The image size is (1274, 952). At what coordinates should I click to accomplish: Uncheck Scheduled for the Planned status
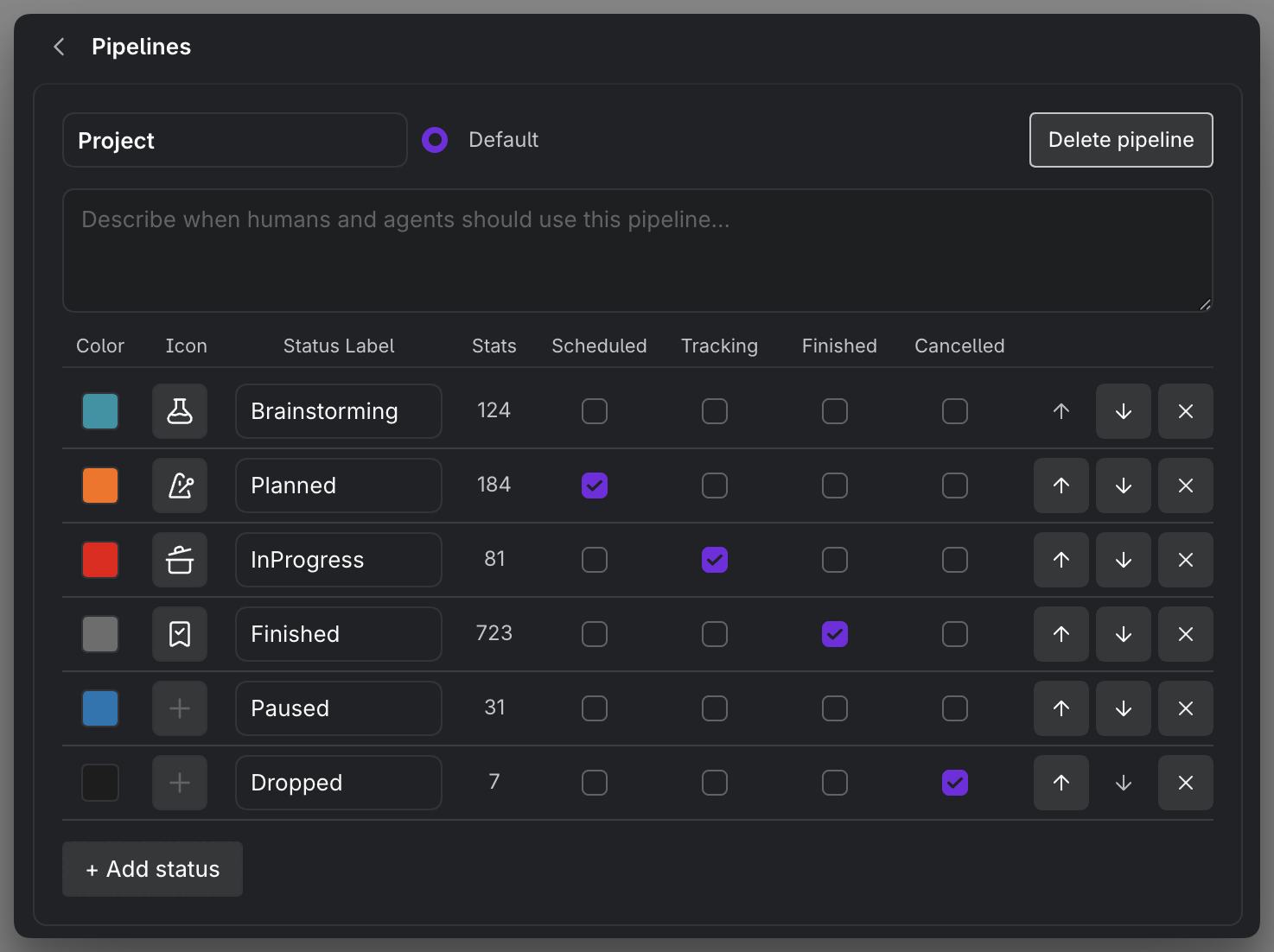coord(595,486)
